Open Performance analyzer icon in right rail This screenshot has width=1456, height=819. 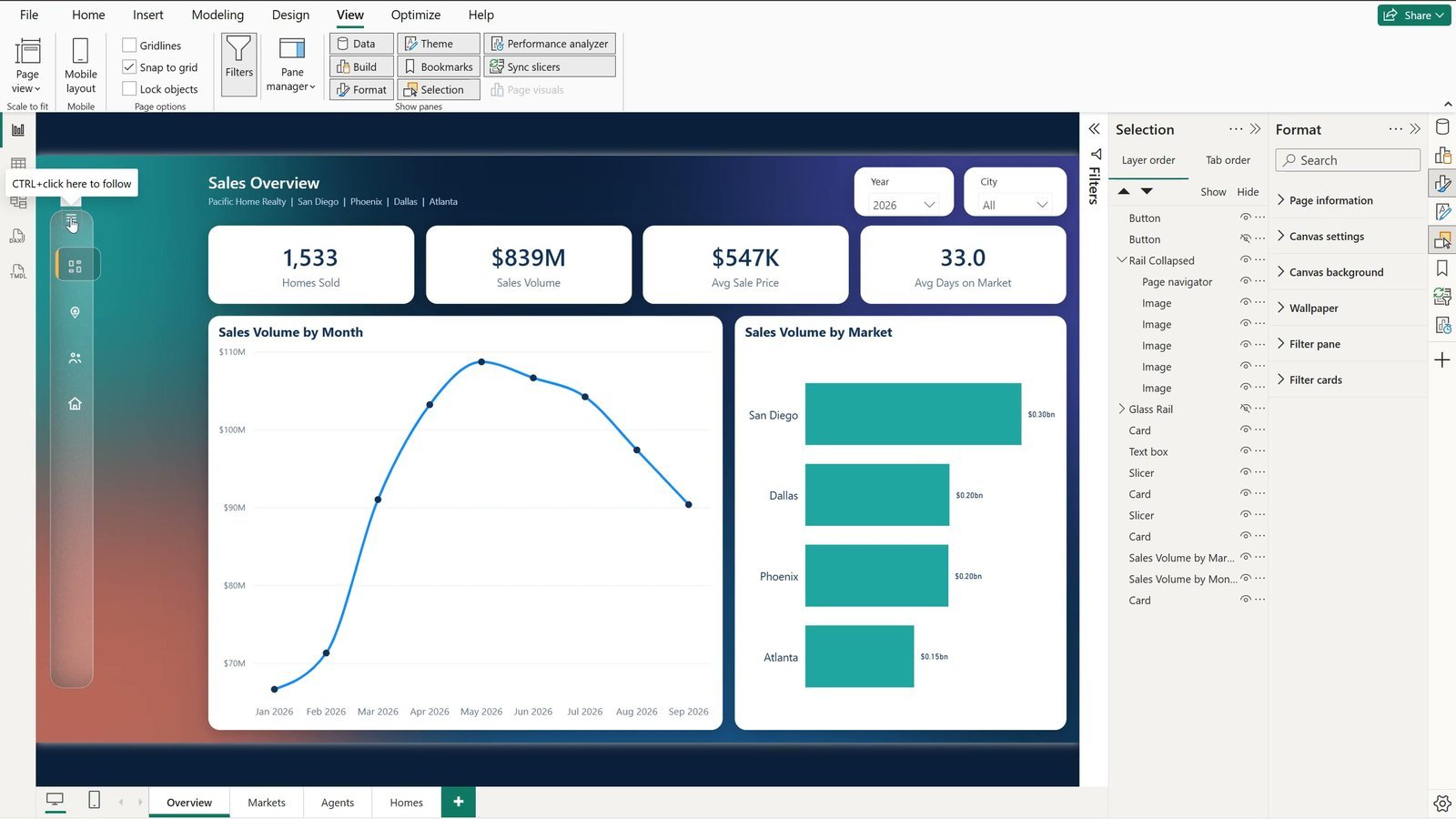pyautogui.click(x=1442, y=325)
